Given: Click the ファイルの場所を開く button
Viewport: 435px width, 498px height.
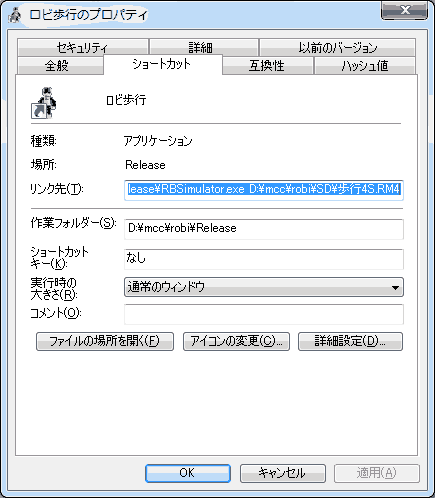Looking at the screenshot, I should (x=105, y=341).
